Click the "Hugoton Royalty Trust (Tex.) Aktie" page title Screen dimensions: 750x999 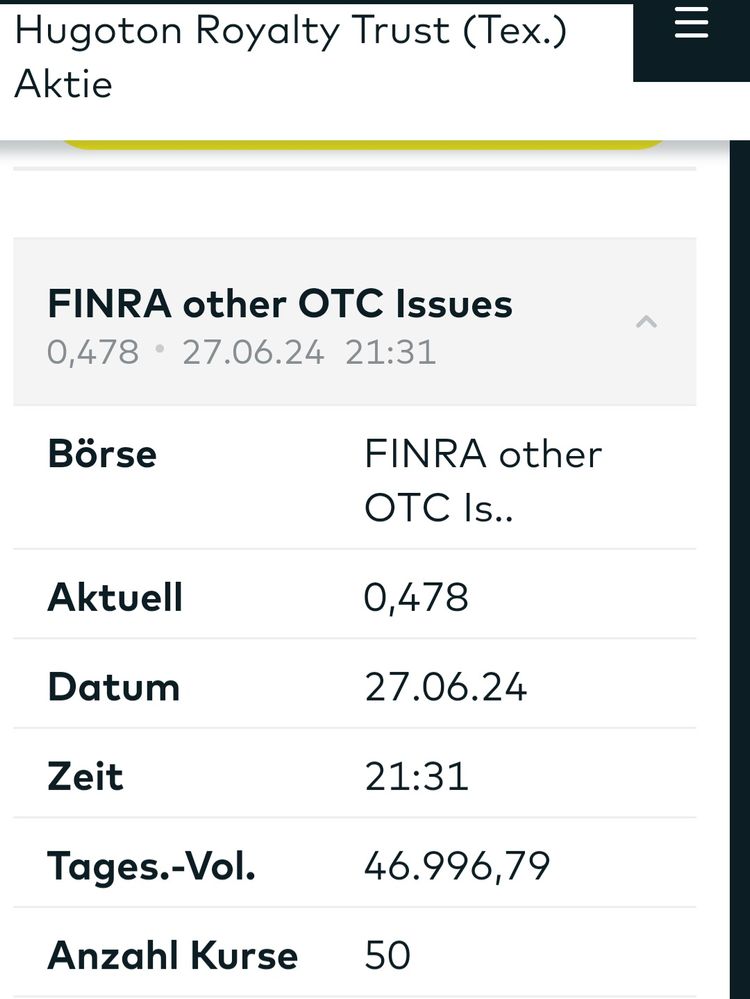tap(290, 57)
